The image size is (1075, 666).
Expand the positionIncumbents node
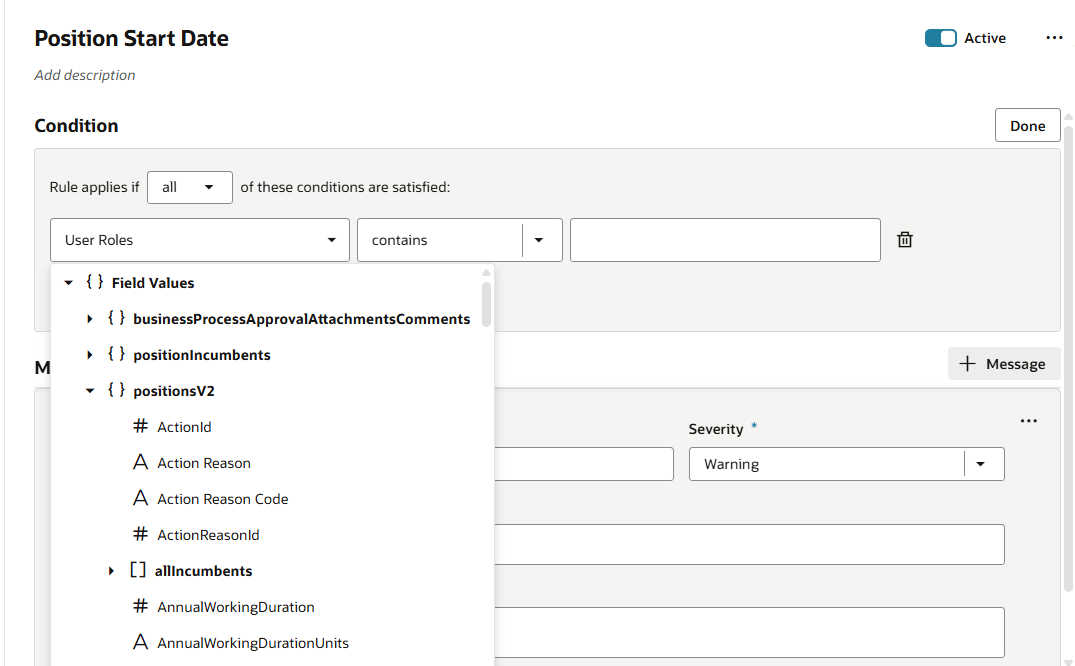(90, 355)
